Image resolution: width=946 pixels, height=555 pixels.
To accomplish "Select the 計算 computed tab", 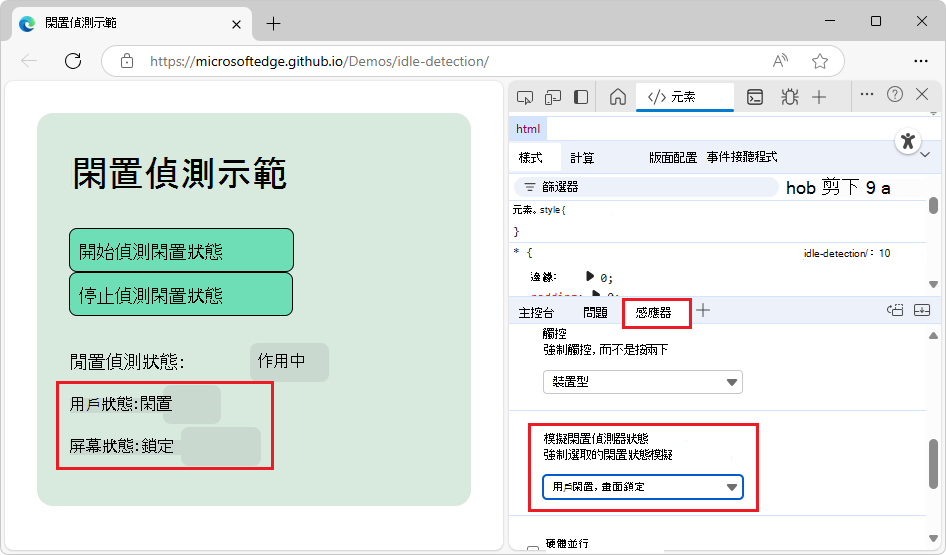I will pyautogui.click(x=582, y=158).
